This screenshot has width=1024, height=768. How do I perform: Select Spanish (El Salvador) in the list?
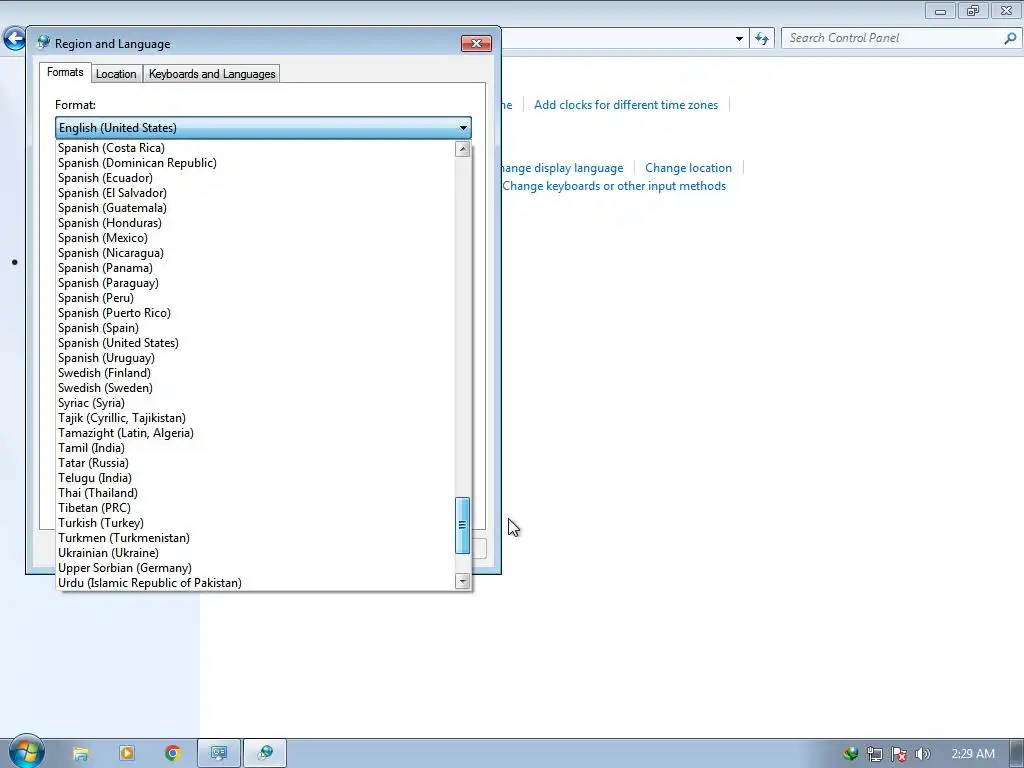255,193
